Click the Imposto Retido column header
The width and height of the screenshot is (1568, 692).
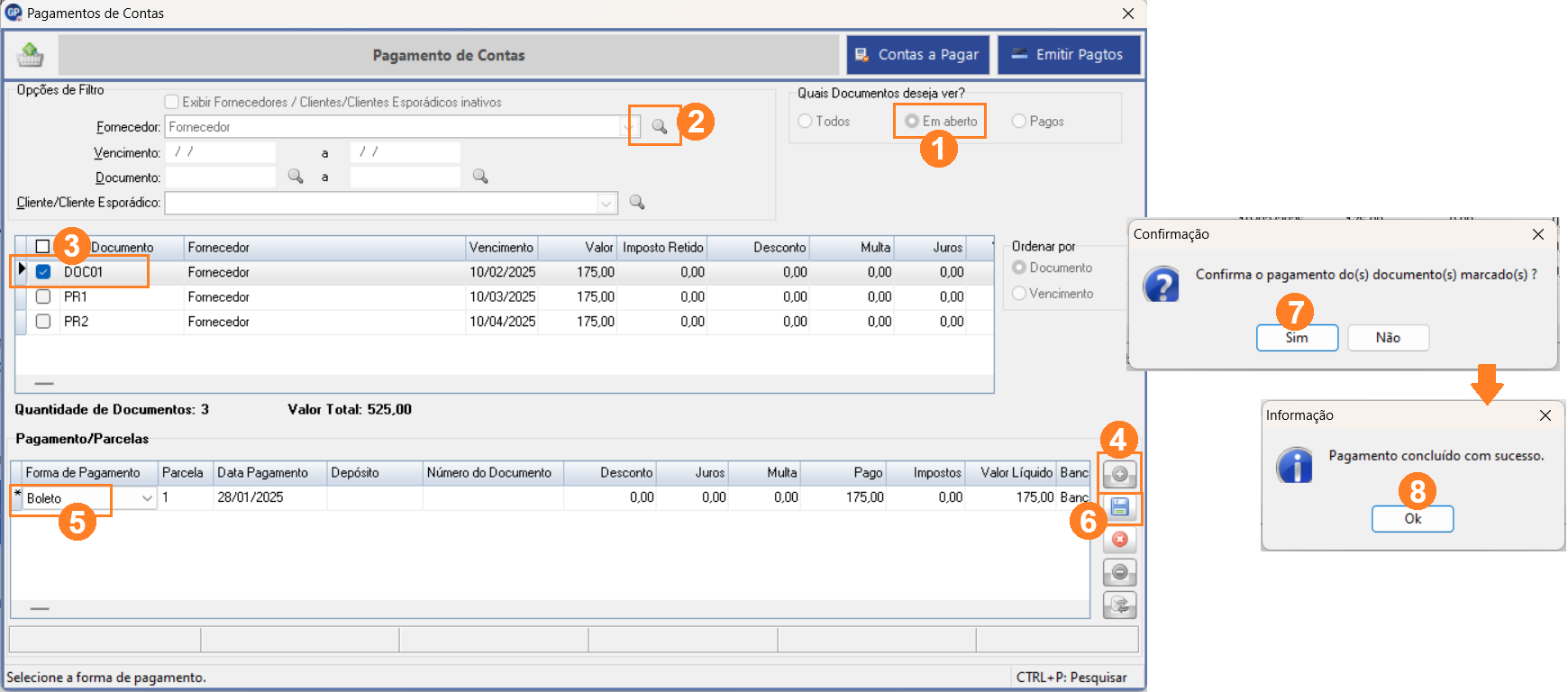pos(662,247)
